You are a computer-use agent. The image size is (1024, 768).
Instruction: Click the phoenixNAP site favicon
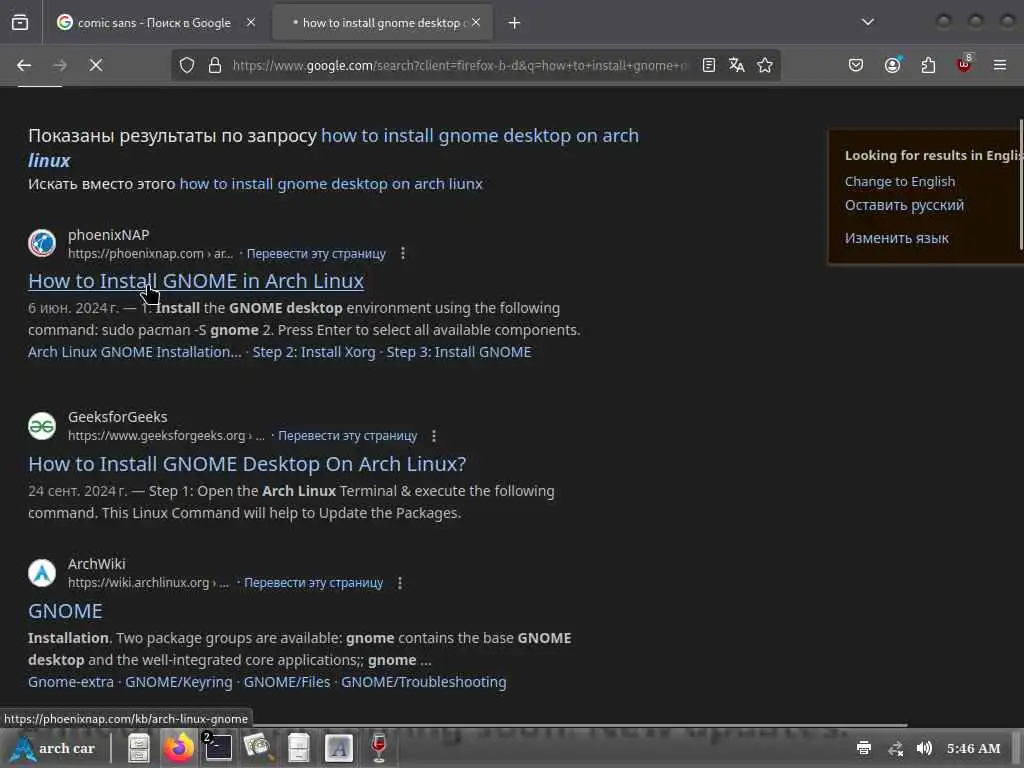pyautogui.click(x=42, y=244)
